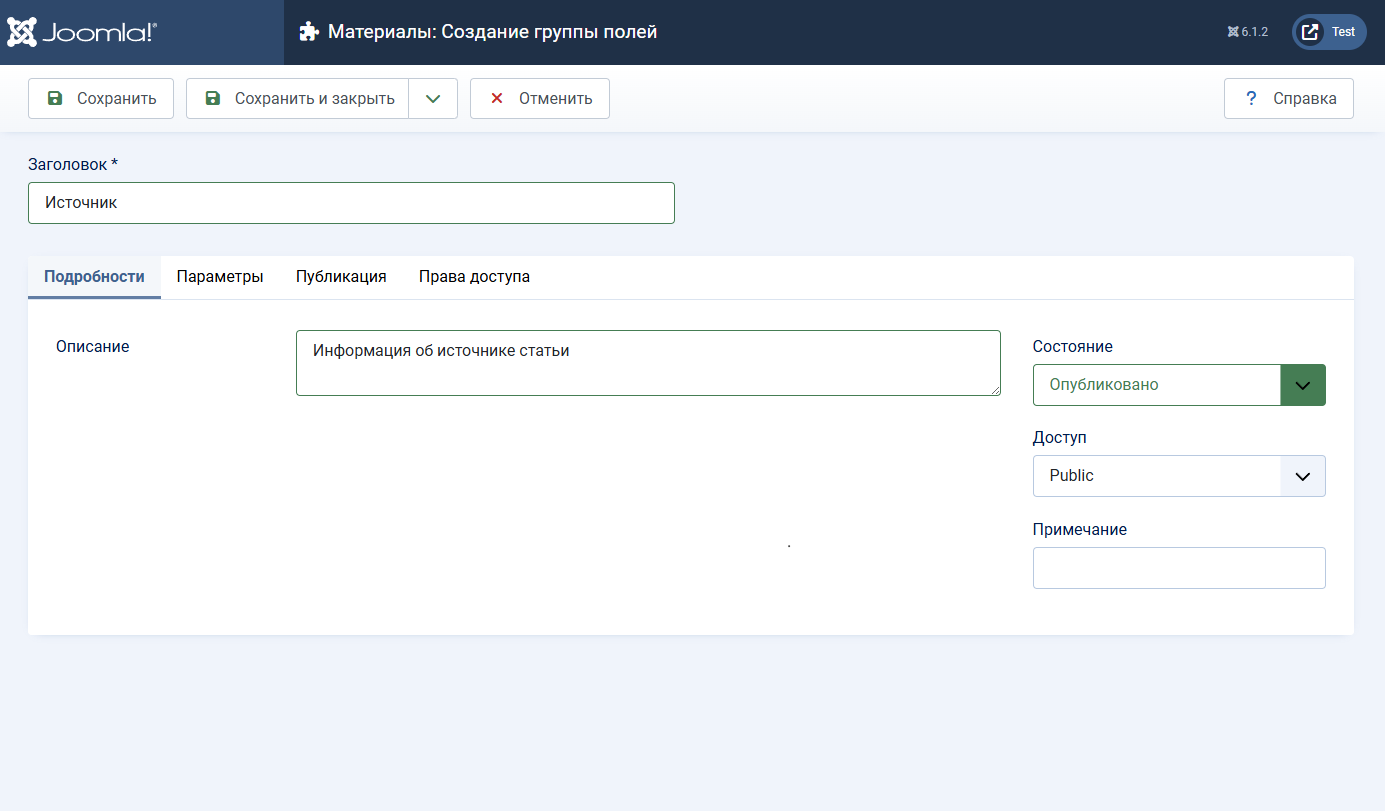Click the Joomla version 6.1.2 indicator
This screenshot has height=811, width=1385.
pos(1247,32)
